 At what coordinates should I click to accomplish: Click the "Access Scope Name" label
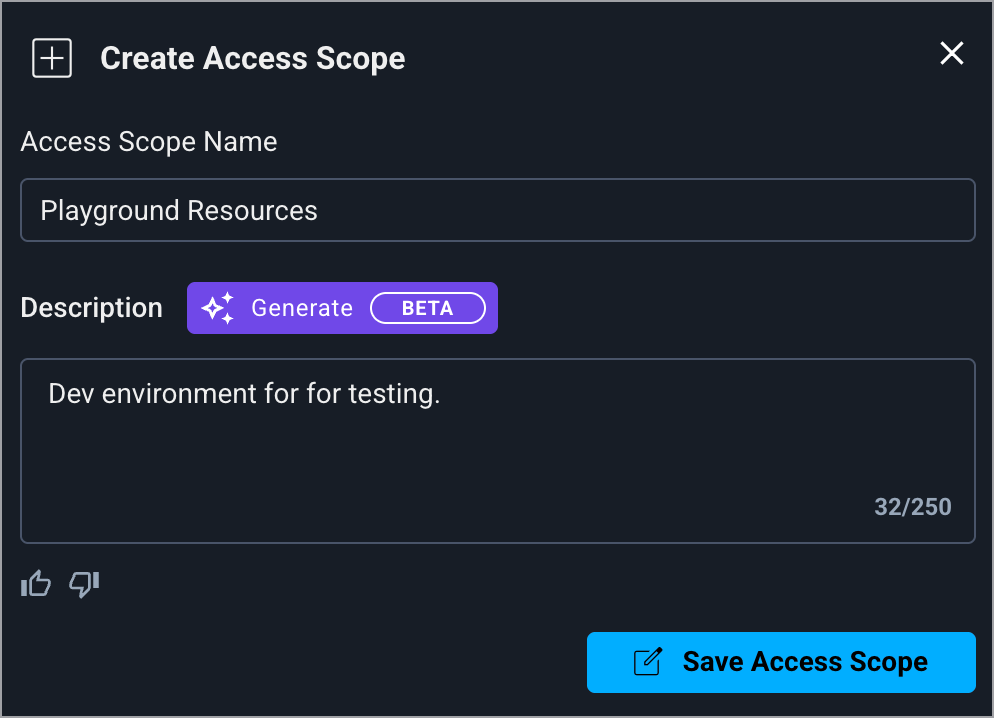(149, 142)
